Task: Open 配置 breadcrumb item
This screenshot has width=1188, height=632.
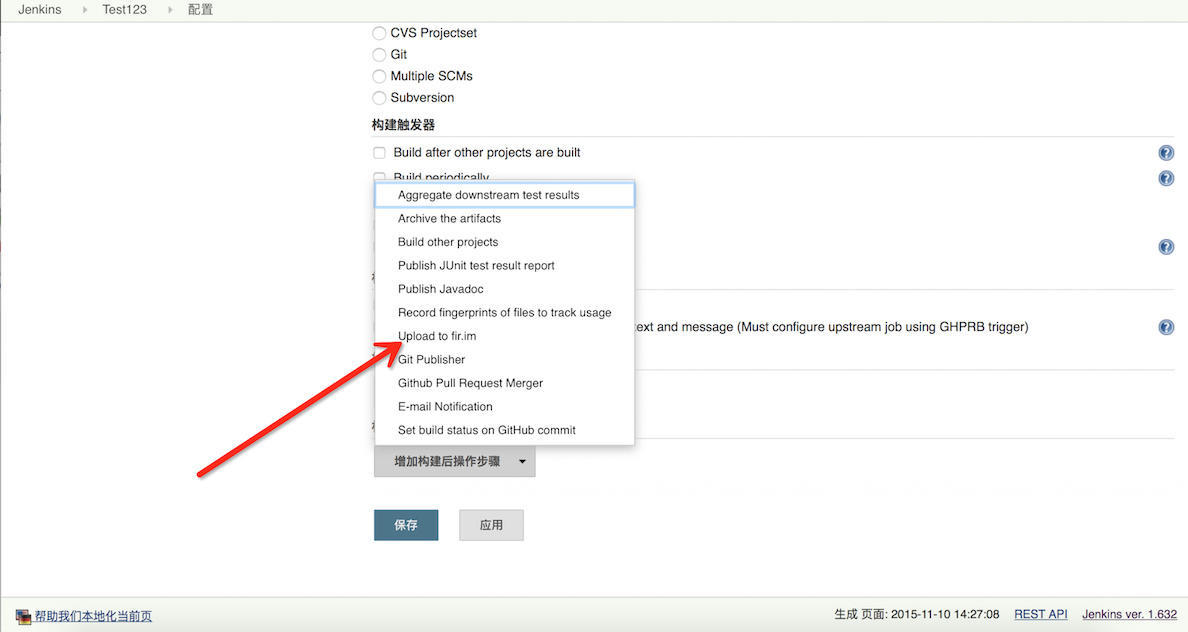Action: click(x=200, y=10)
